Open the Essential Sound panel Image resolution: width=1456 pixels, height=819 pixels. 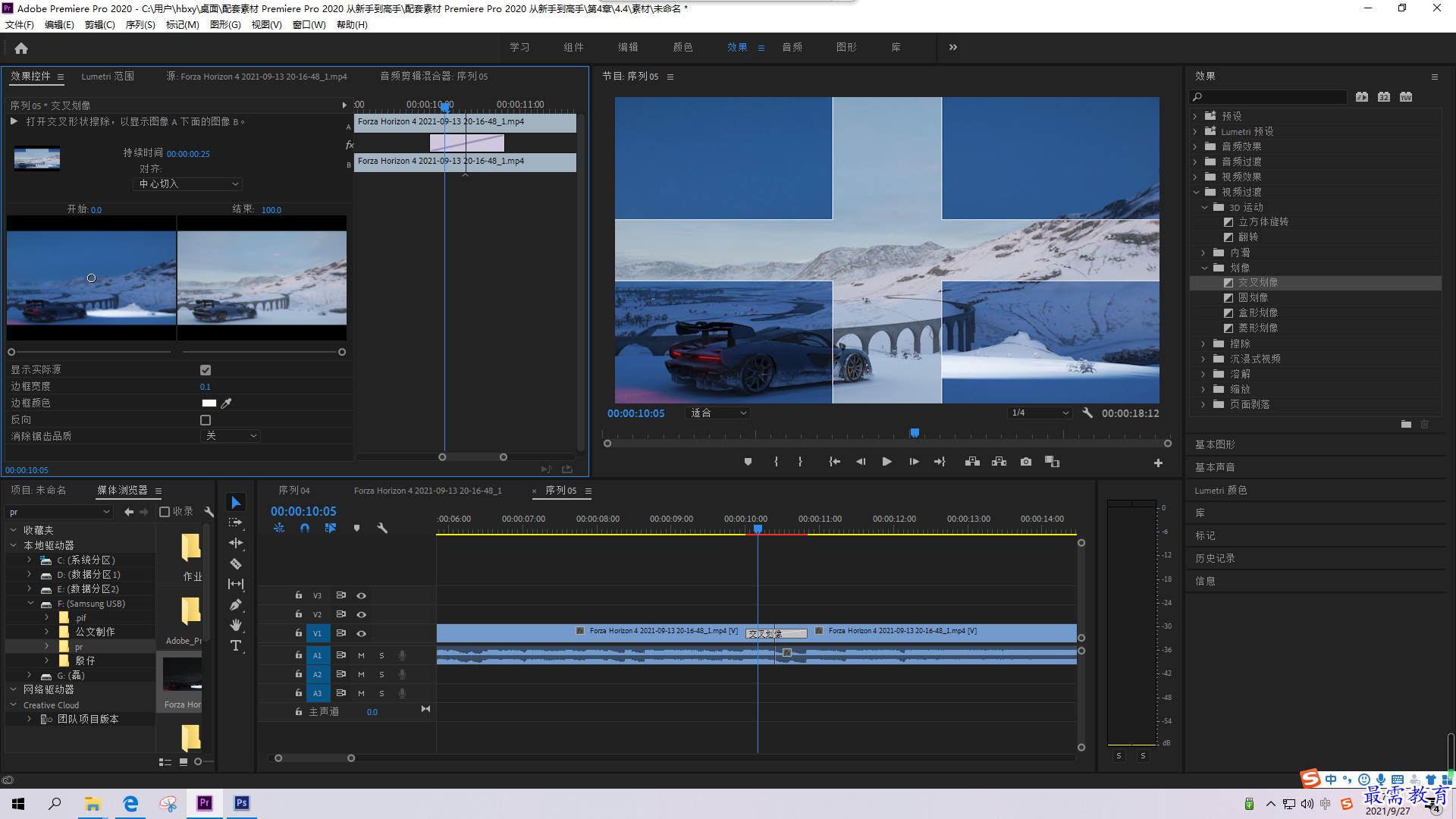(1215, 468)
